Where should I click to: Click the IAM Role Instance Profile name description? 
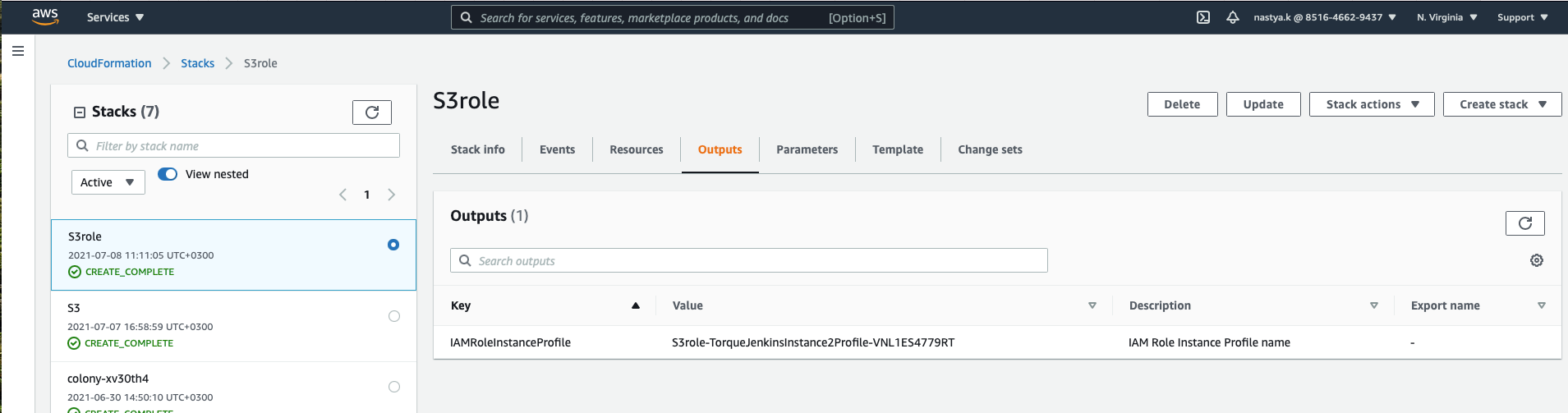(1209, 342)
